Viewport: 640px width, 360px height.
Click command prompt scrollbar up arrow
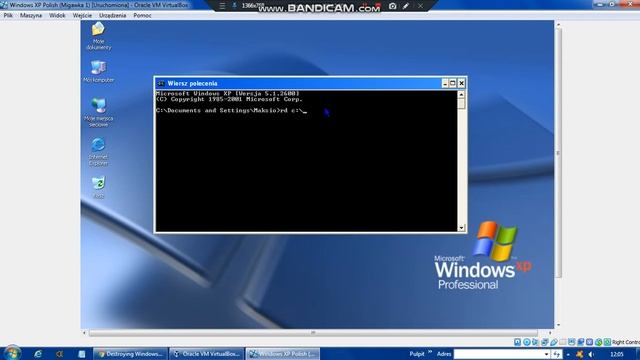[x=461, y=95]
